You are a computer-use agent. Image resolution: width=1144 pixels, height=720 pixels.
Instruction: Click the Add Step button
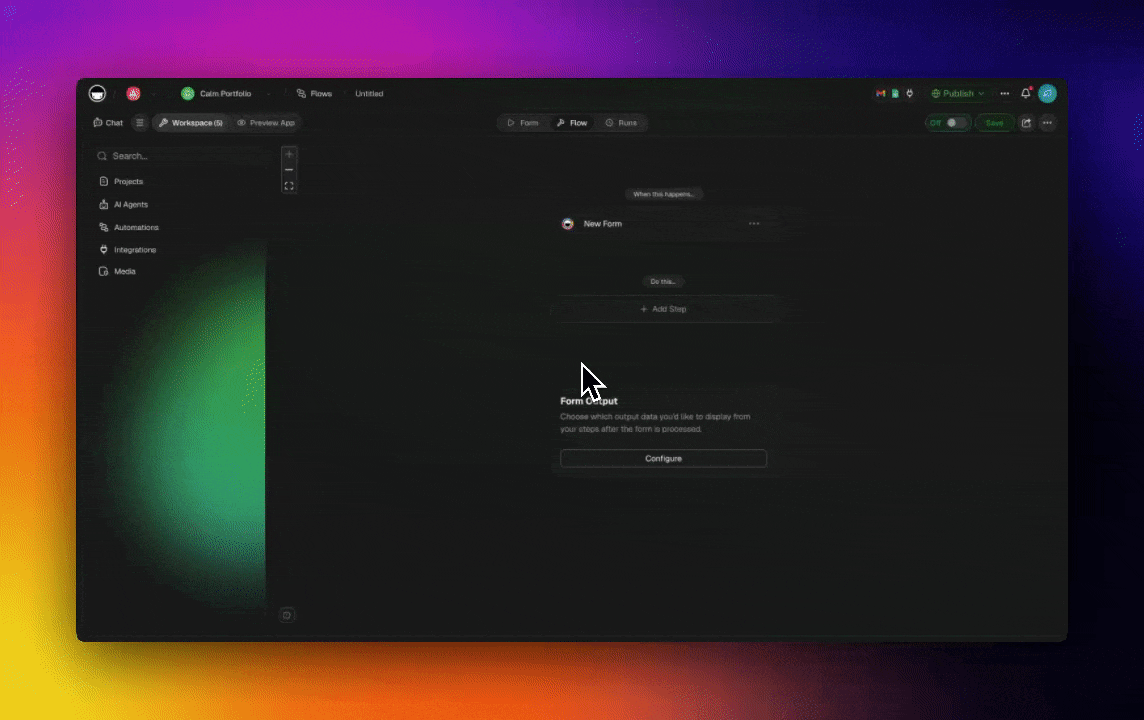[x=663, y=309]
